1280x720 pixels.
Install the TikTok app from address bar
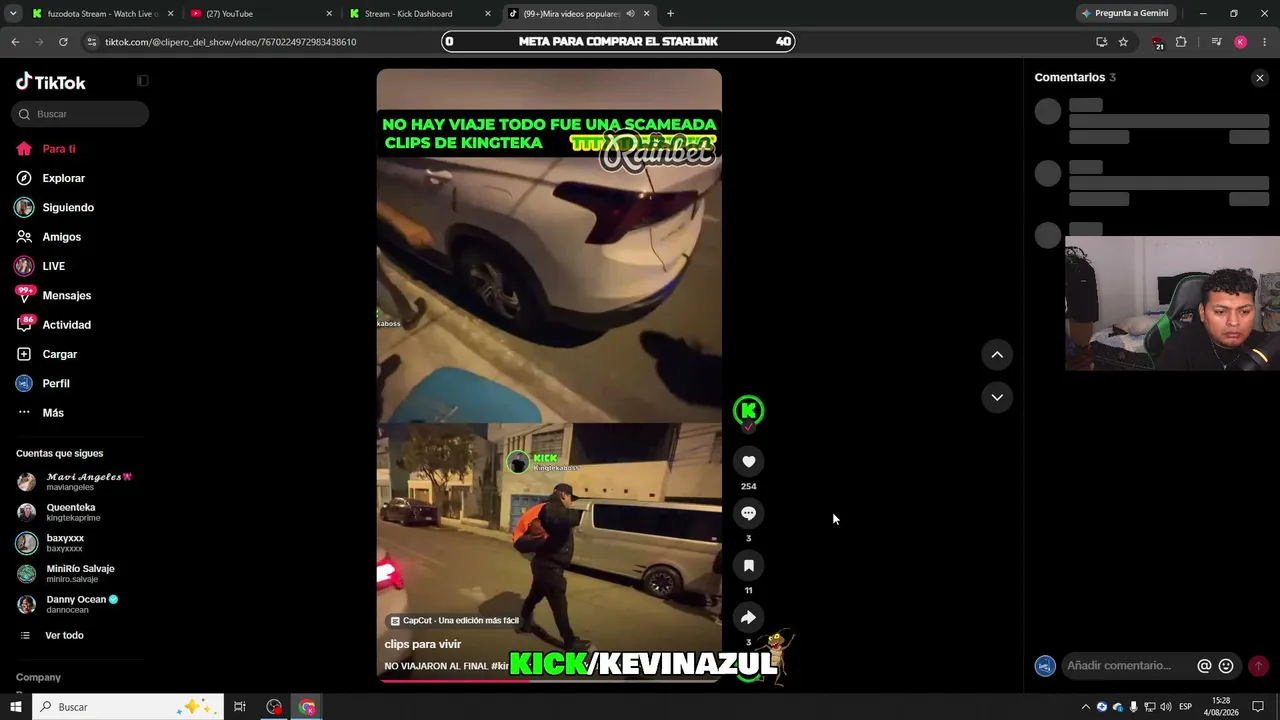(x=1101, y=42)
